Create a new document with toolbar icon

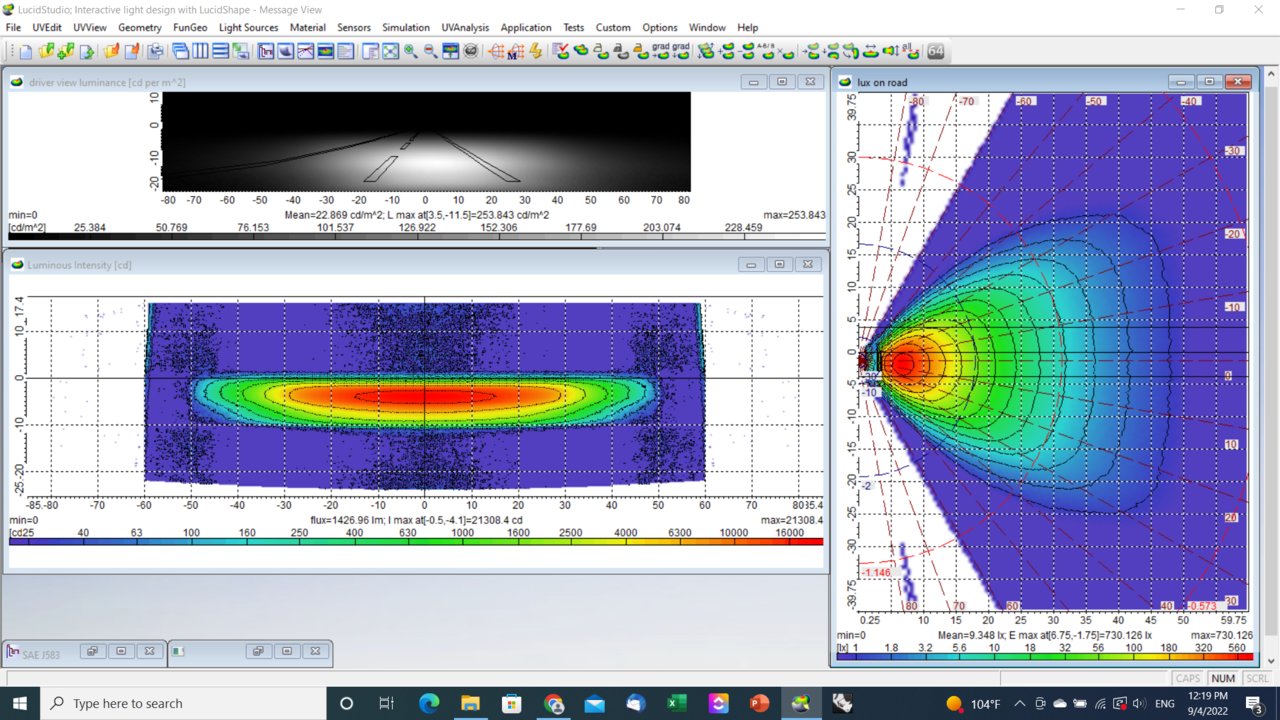click(27, 51)
